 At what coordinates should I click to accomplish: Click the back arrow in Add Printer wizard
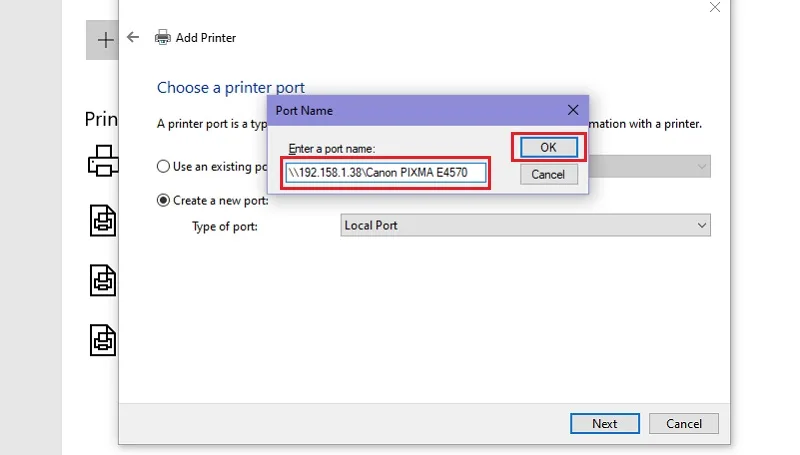133,37
